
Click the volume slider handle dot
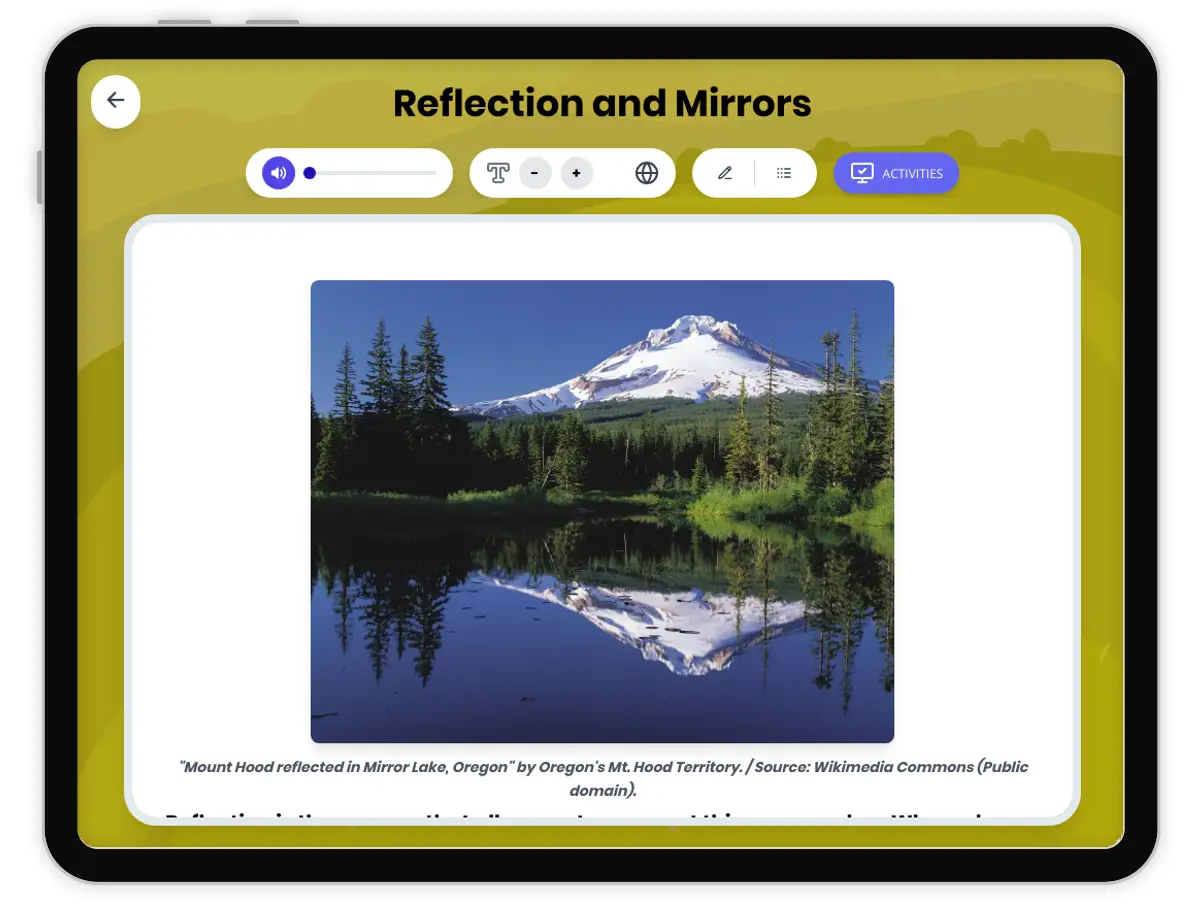tap(310, 173)
